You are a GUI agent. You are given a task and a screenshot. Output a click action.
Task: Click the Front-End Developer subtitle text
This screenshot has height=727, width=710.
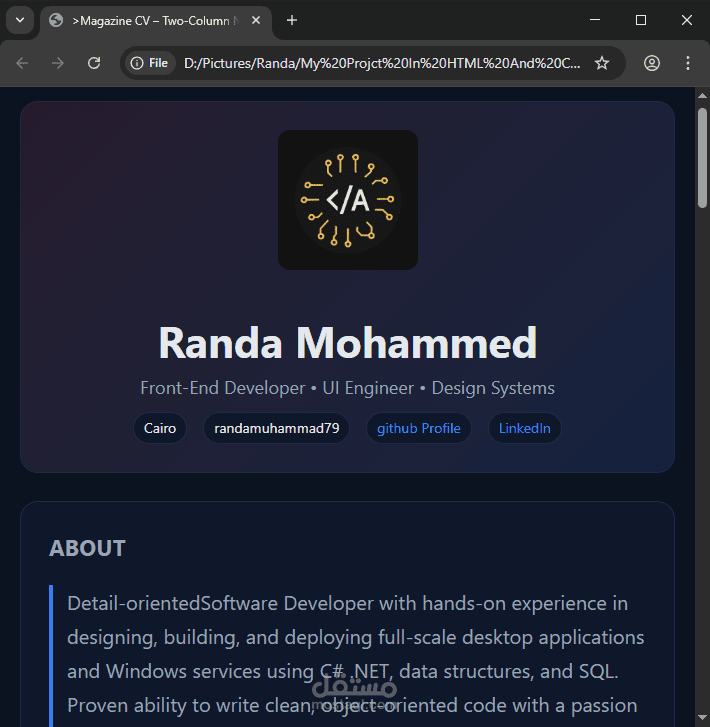(x=348, y=388)
